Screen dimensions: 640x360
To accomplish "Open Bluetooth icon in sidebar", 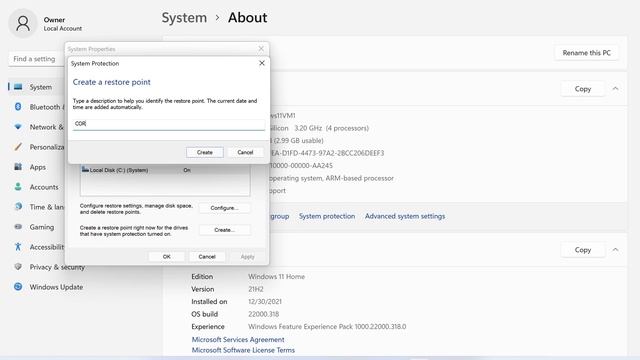I will [x=18, y=107].
